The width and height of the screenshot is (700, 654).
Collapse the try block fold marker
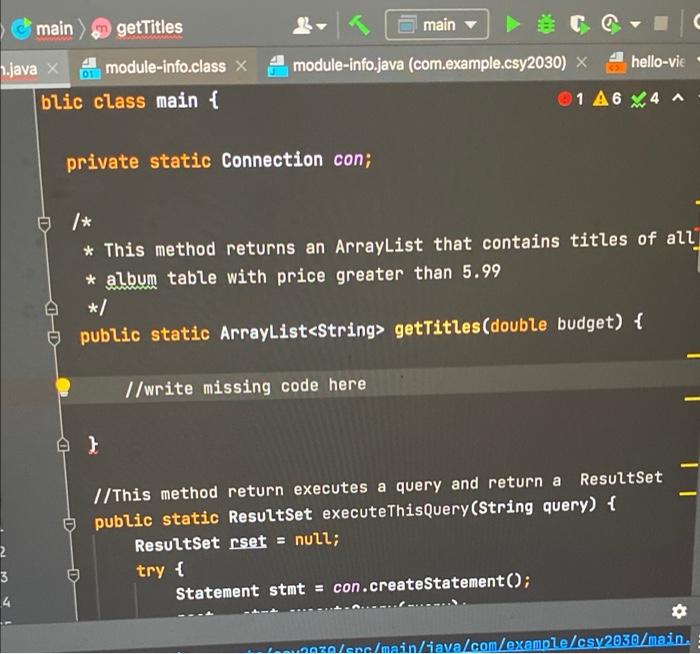tap(74, 575)
